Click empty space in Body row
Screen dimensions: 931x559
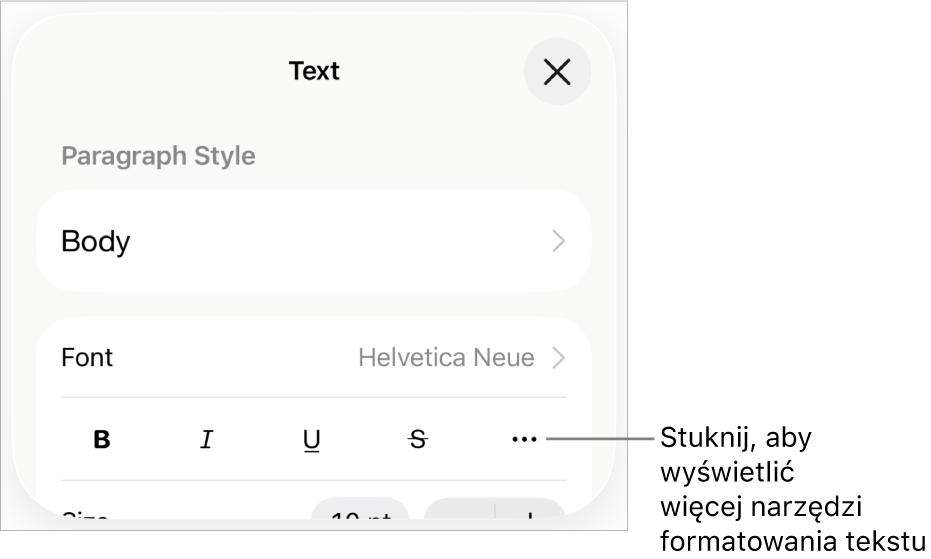tap(330, 241)
